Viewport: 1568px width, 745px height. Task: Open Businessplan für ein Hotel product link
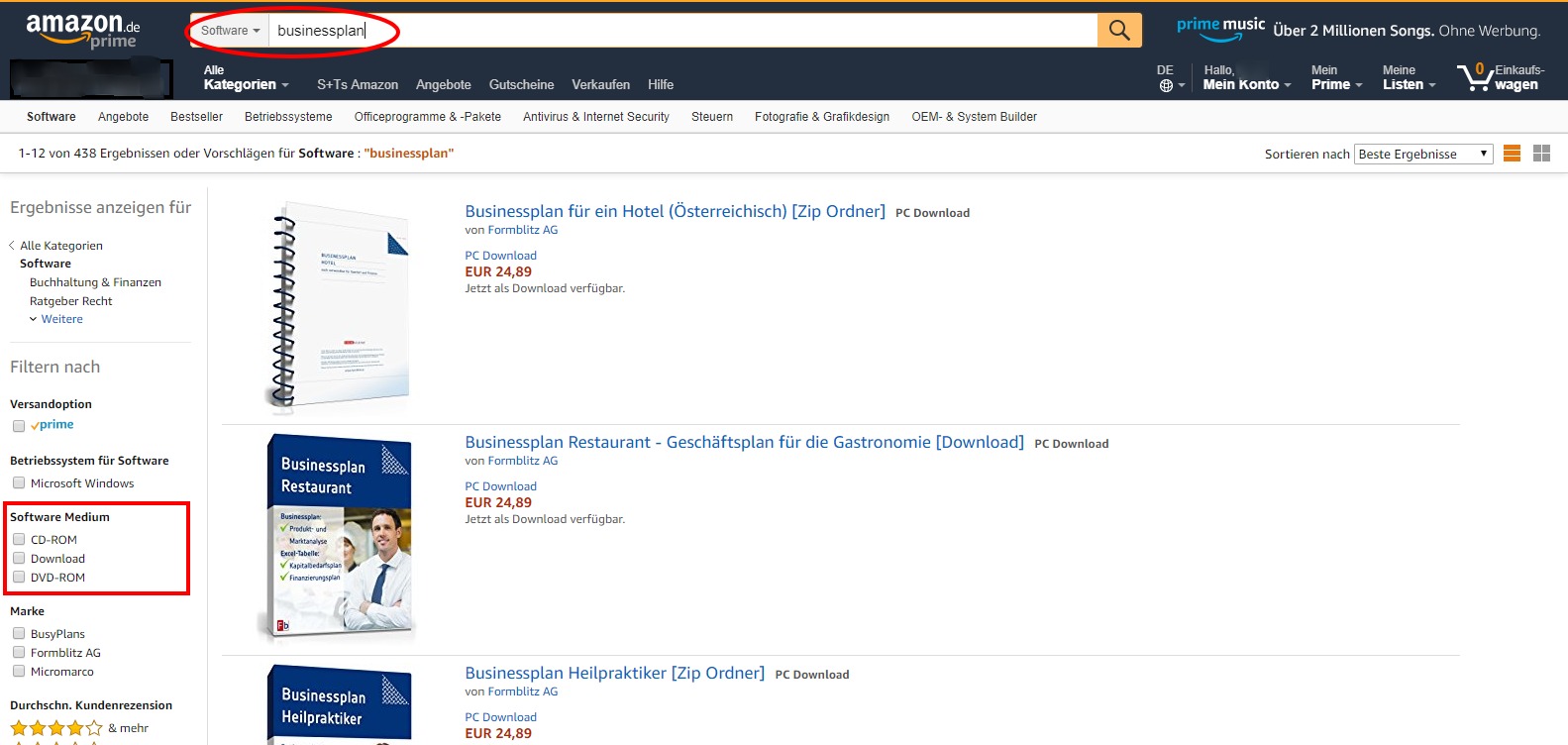pyautogui.click(x=675, y=211)
